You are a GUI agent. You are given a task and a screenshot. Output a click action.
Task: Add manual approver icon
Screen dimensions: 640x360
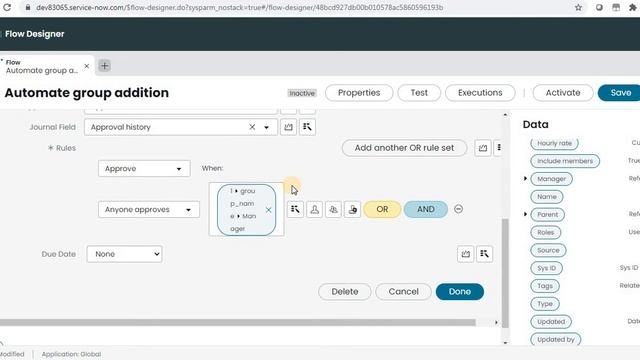(353, 209)
